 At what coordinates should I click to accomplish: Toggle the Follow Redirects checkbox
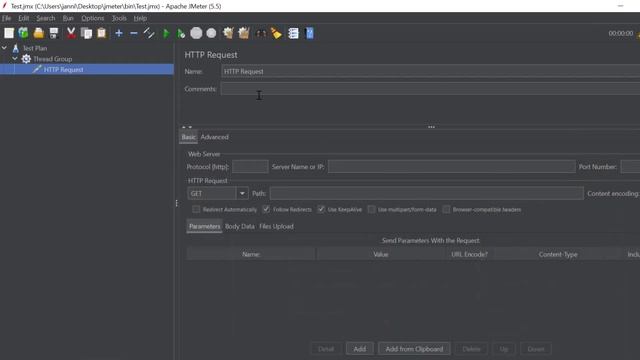point(266,209)
